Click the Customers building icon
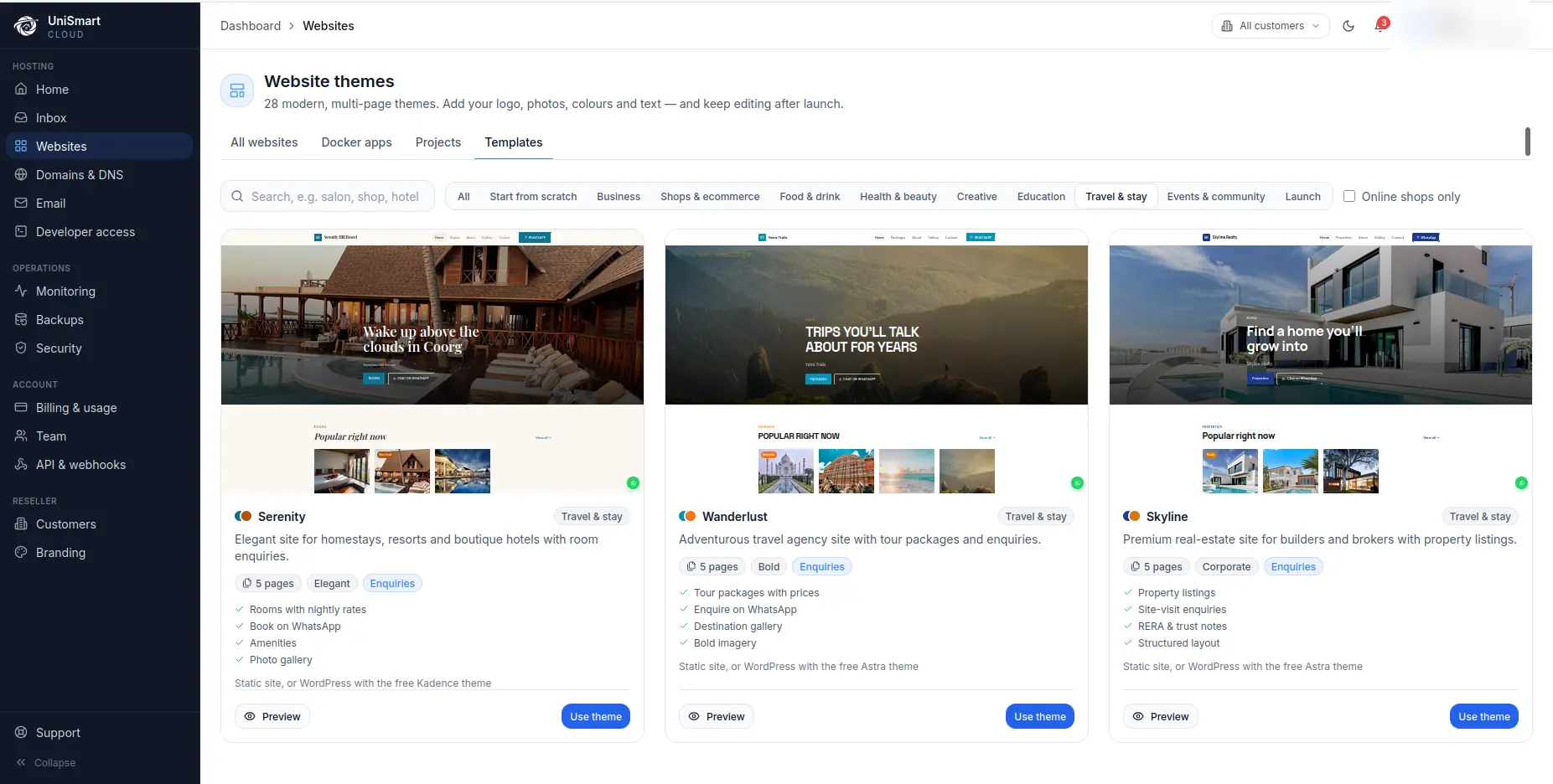 coord(21,524)
